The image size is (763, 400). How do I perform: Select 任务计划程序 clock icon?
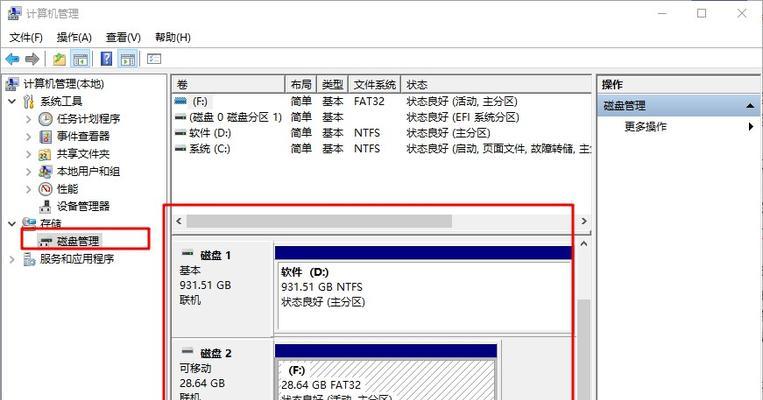(x=45, y=119)
